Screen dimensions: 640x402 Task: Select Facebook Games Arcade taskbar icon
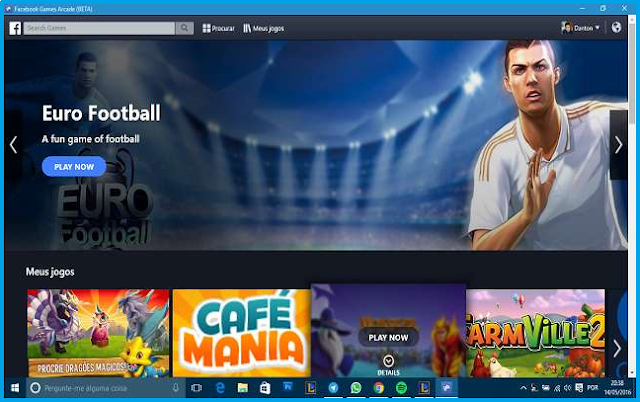[x=446, y=388]
